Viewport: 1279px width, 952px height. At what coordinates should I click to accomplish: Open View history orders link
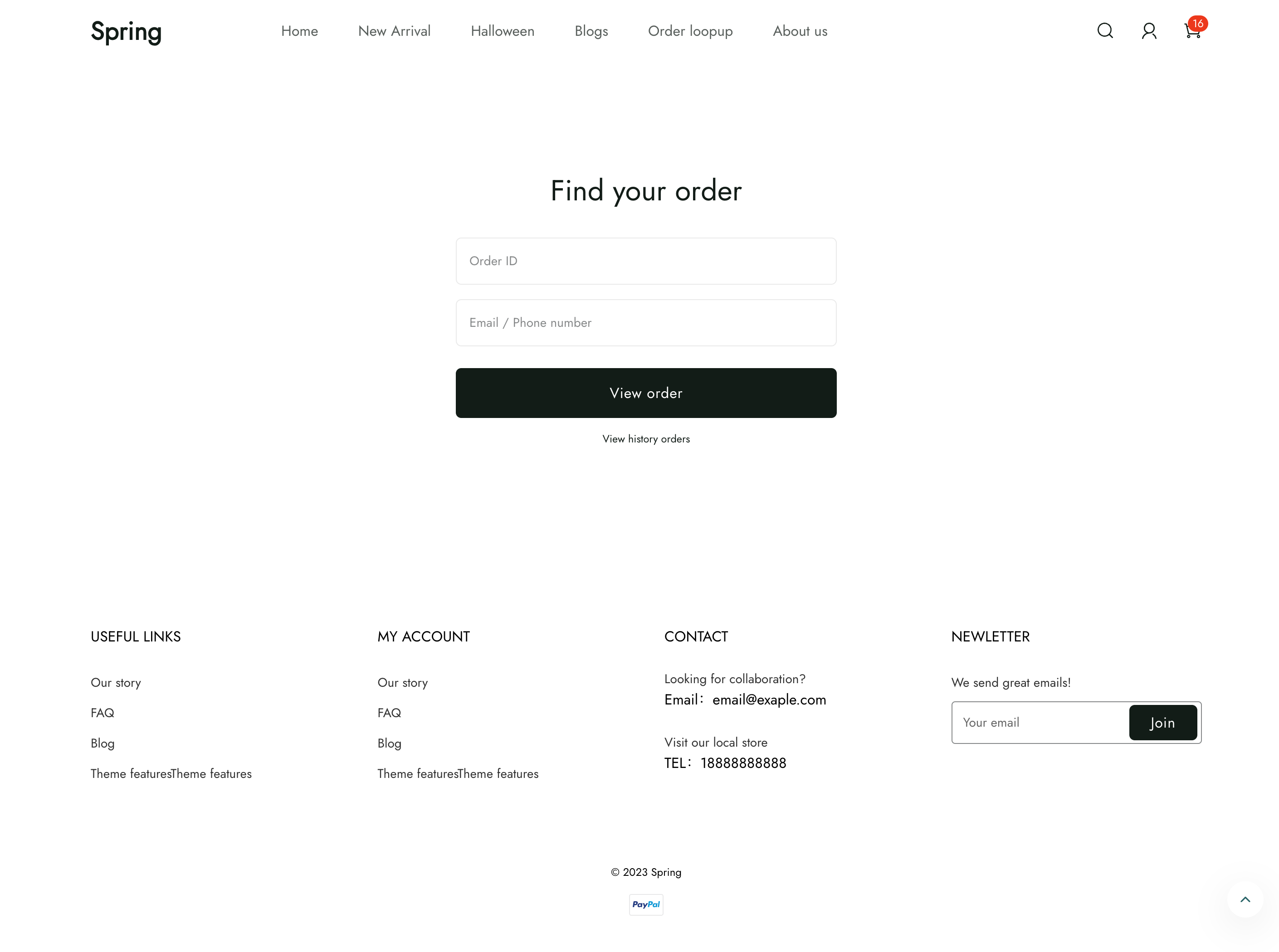pos(645,438)
